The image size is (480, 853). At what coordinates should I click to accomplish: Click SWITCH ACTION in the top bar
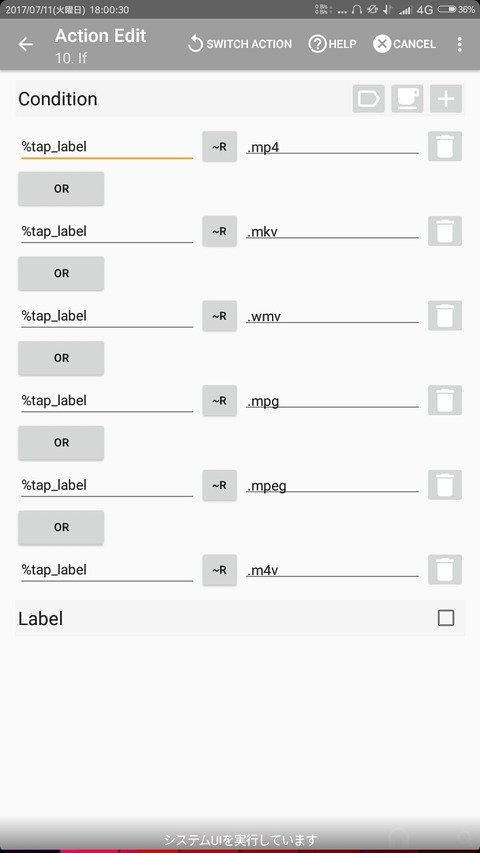[x=239, y=44]
